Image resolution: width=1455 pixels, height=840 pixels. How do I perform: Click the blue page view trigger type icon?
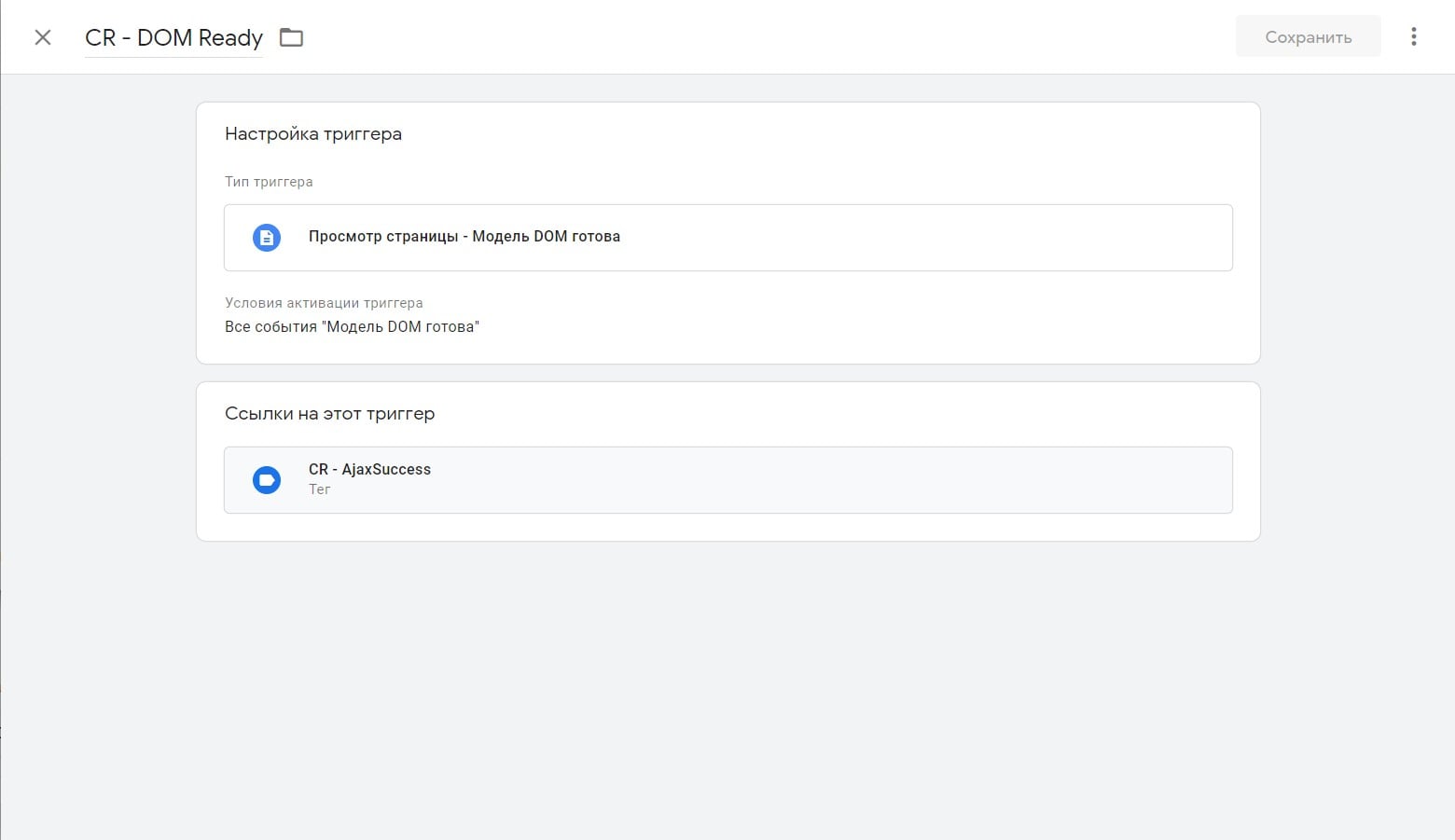267,238
